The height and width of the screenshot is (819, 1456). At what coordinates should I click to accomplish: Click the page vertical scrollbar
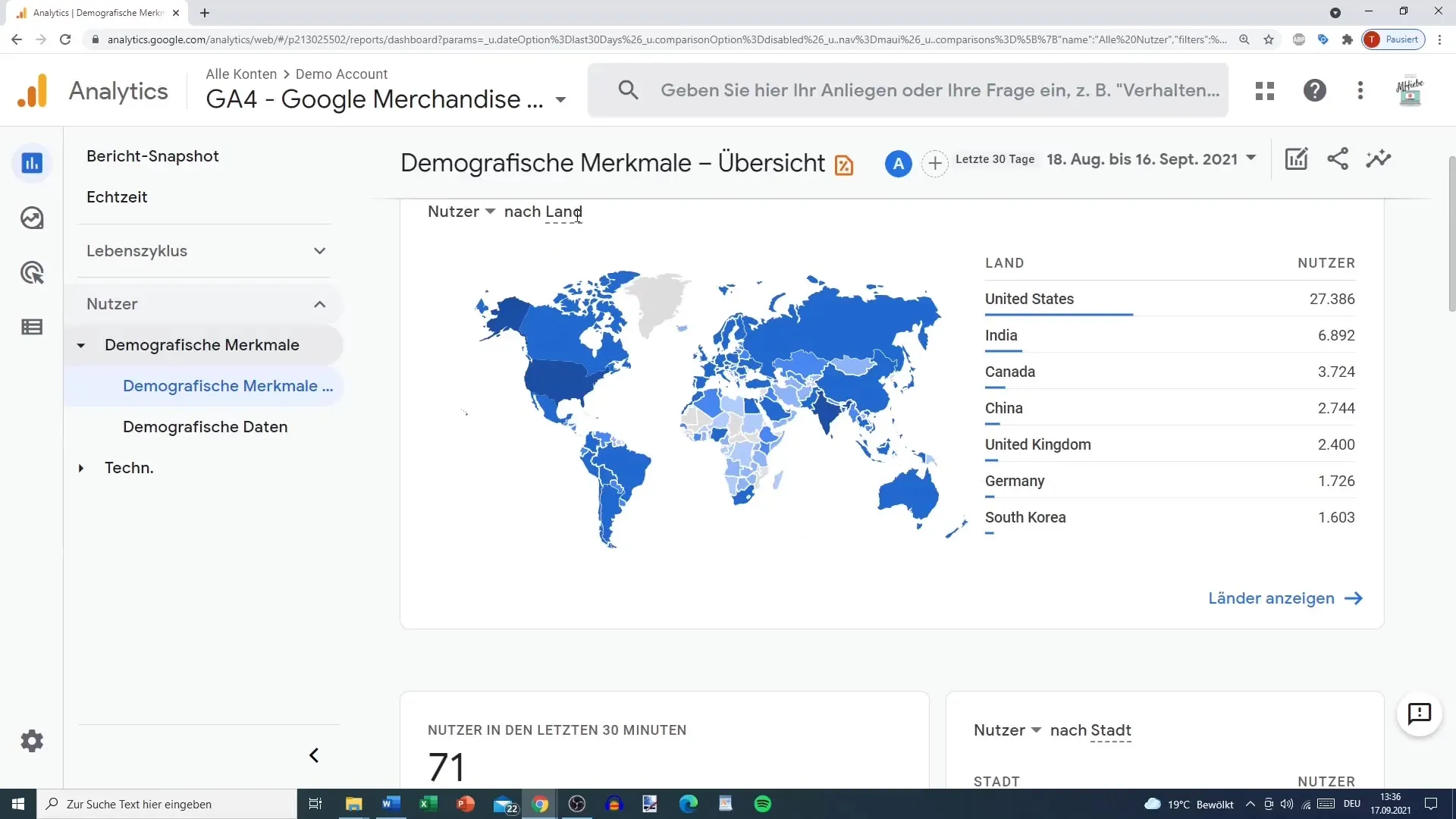coord(1451,234)
